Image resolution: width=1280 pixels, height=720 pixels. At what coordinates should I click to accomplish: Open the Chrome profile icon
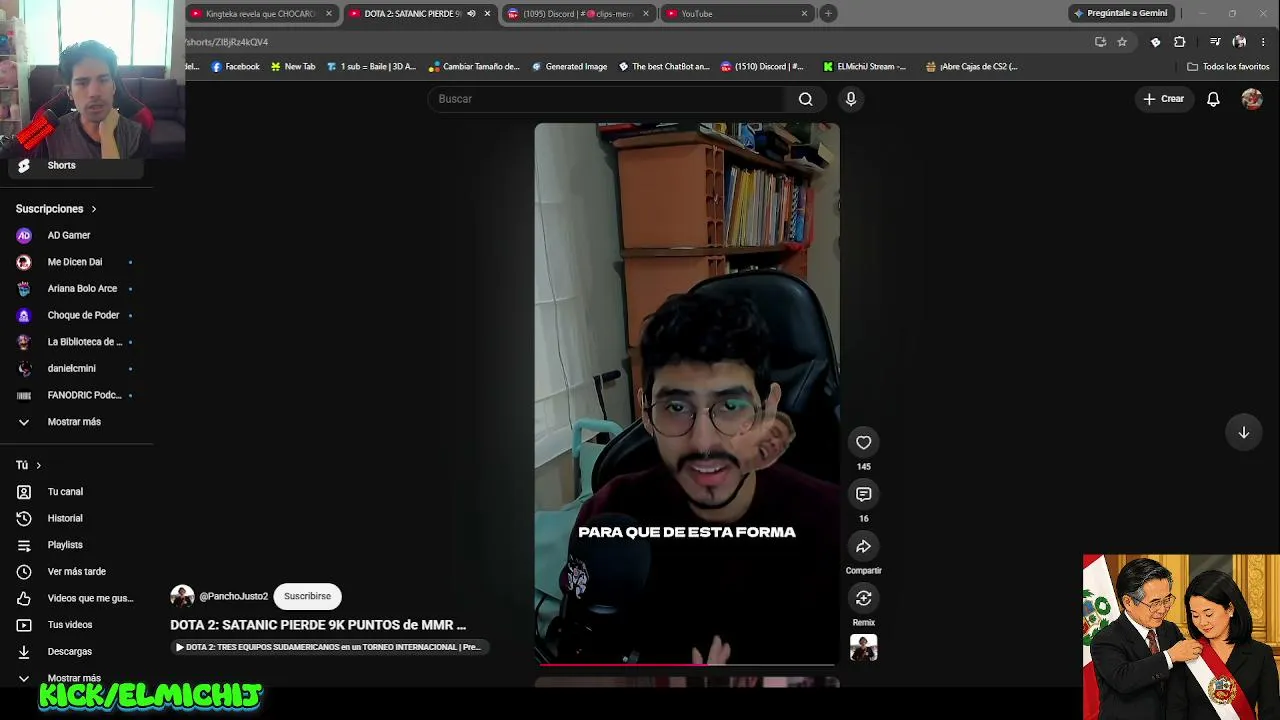(1239, 42)
